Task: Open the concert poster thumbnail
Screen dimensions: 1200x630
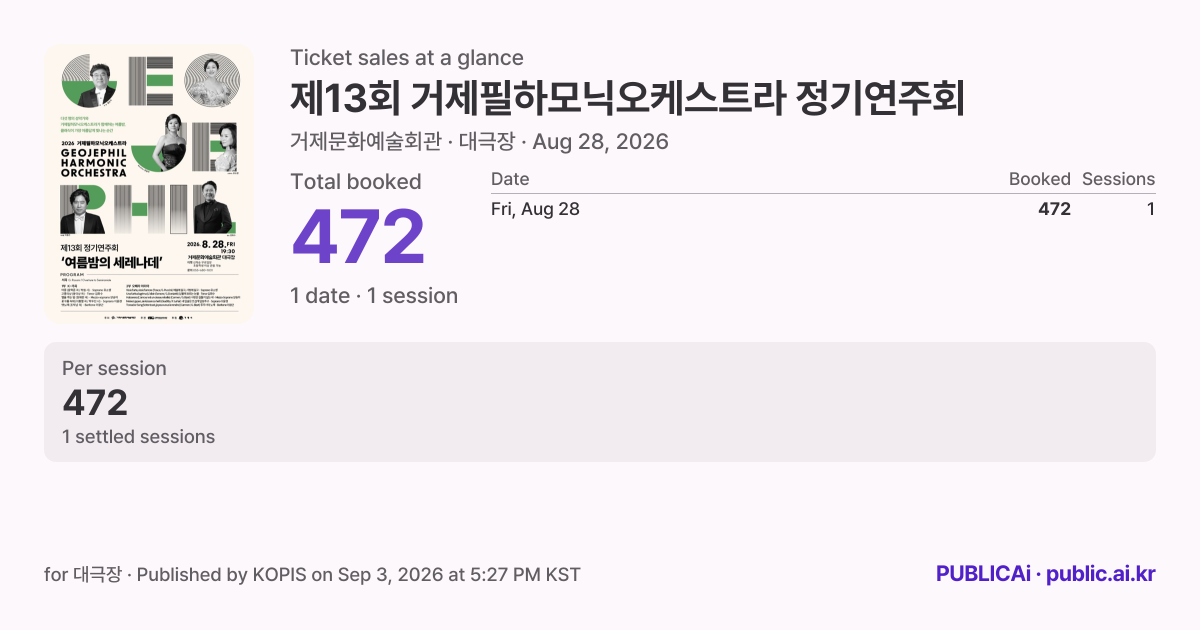Action: pyautogui.click(x=148, y=184)
